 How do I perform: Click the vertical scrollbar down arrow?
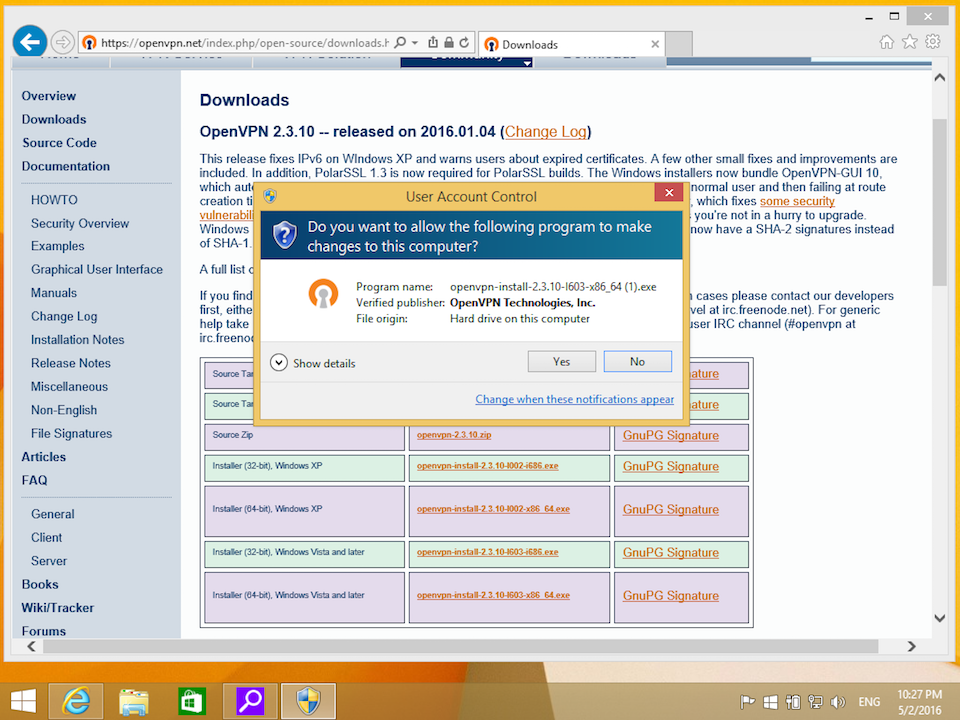click(940, 618)
